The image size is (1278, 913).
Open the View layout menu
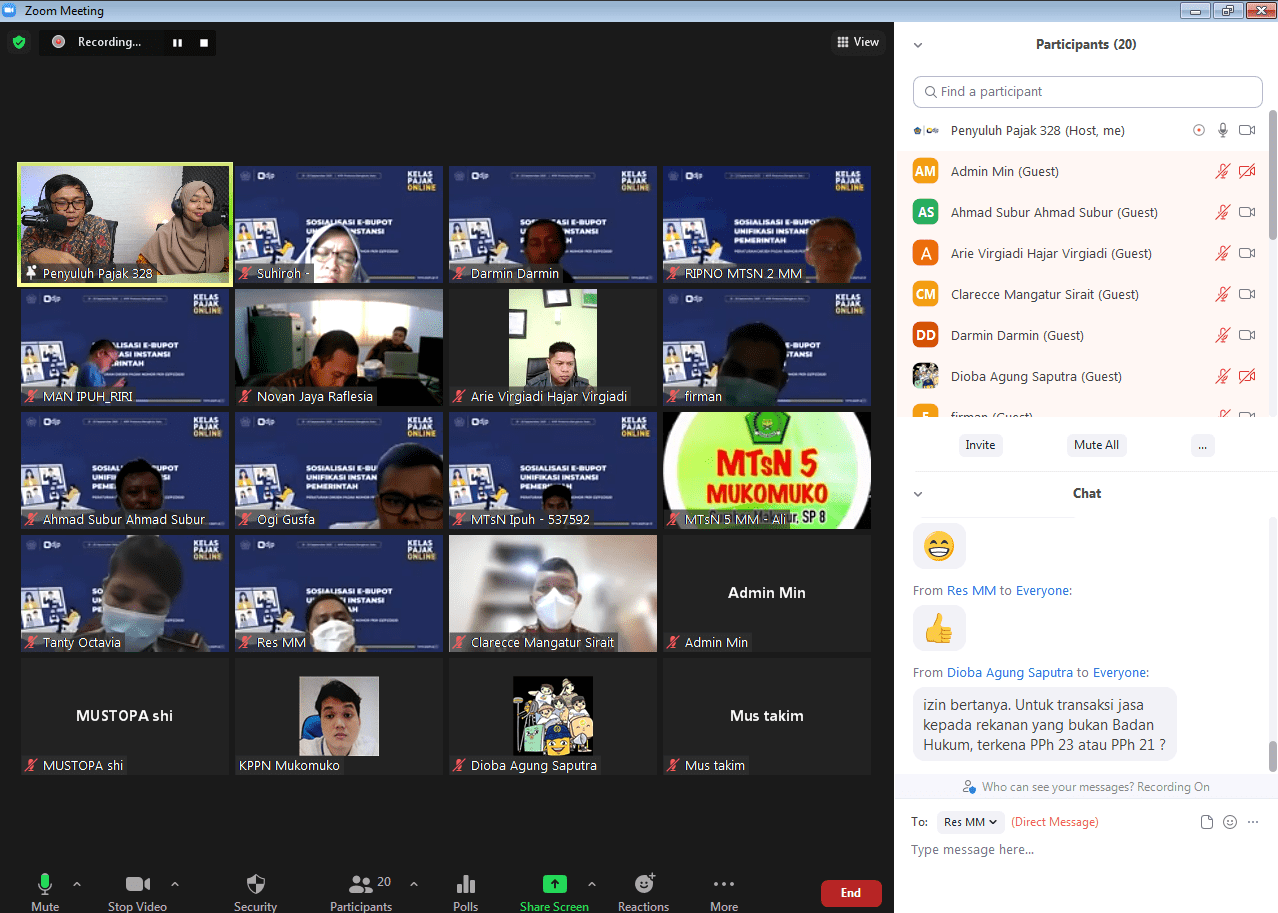[857, 42]
